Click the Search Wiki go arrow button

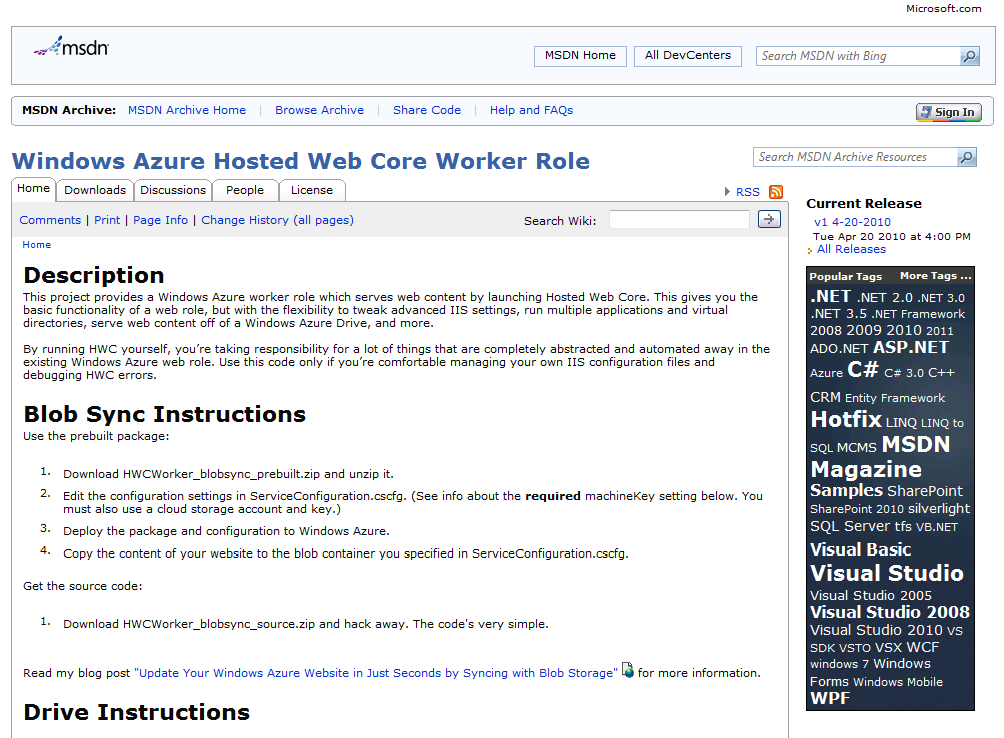click(769, 220)
